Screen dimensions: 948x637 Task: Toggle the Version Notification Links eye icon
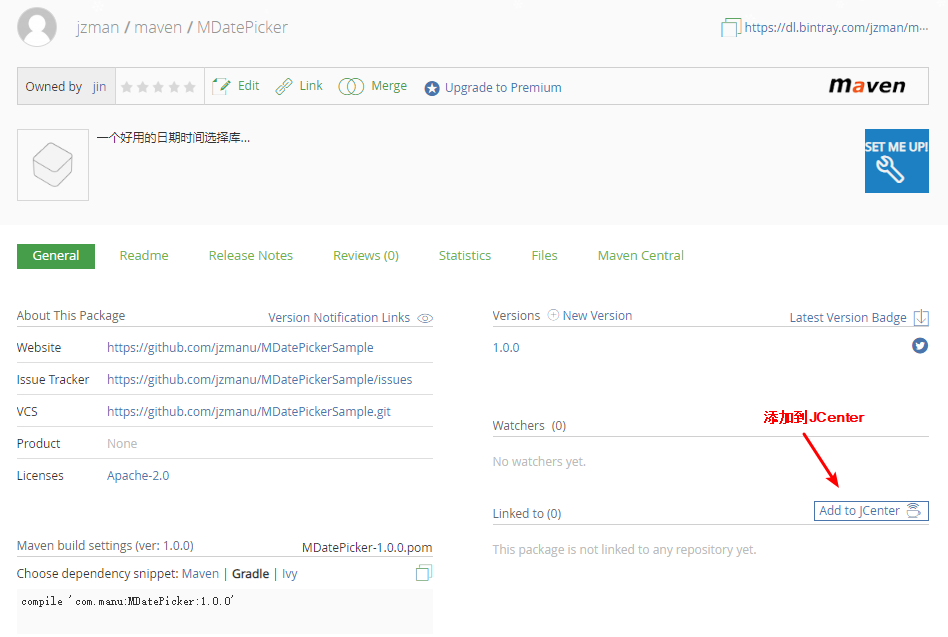tap(424, 317)
